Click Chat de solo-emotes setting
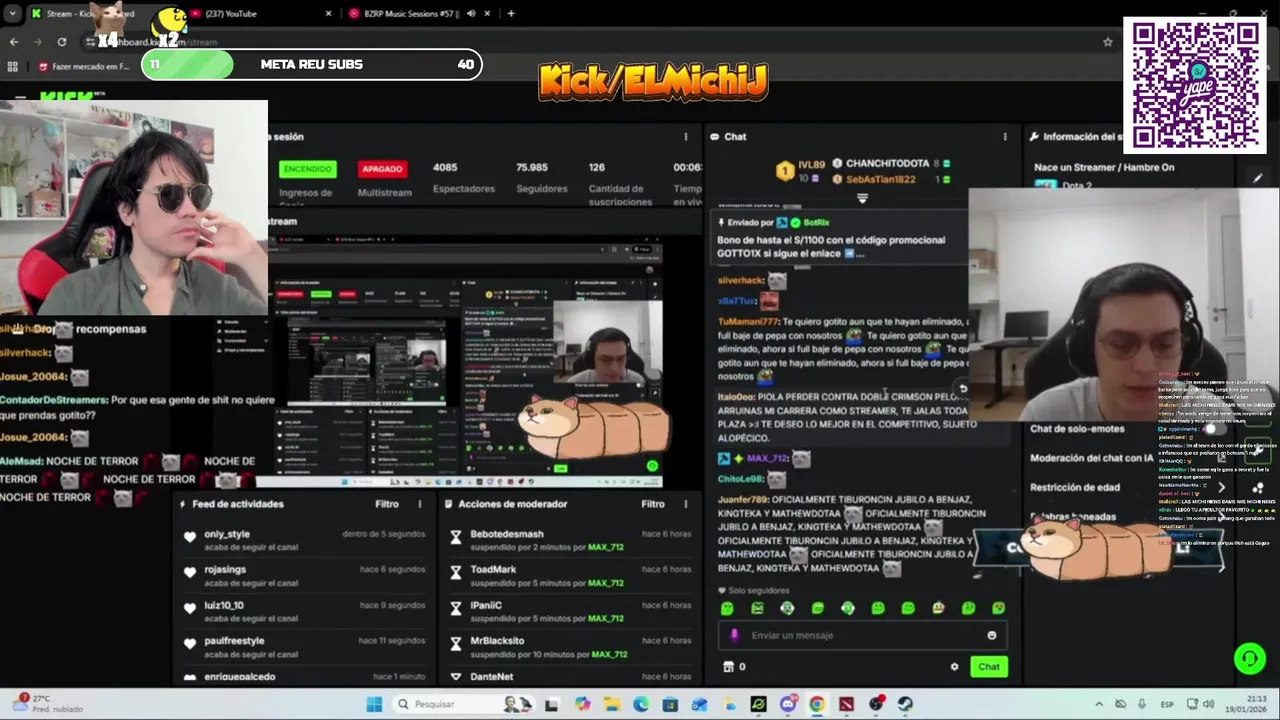The width and height of the screenshot is (1280, 720). click(1077, 429)
